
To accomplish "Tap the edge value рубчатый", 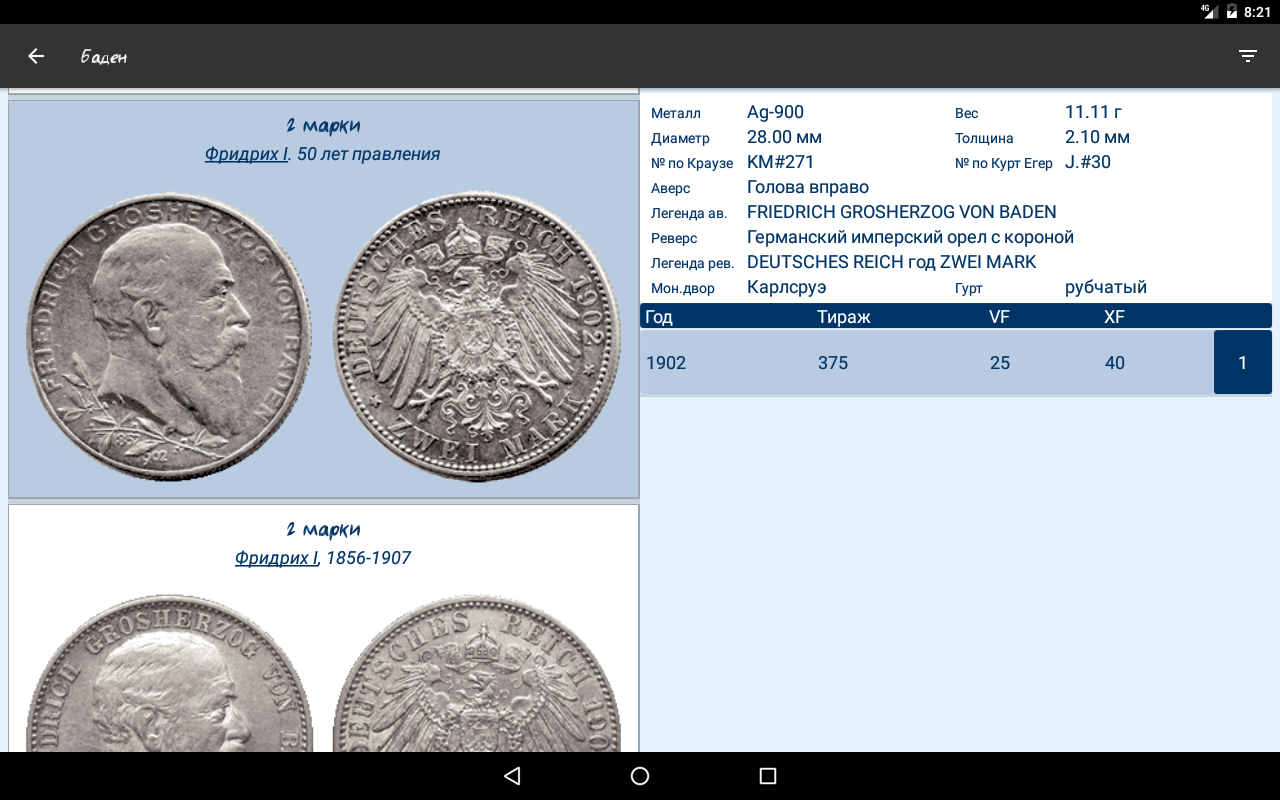I will click(x=1106, y=287).
